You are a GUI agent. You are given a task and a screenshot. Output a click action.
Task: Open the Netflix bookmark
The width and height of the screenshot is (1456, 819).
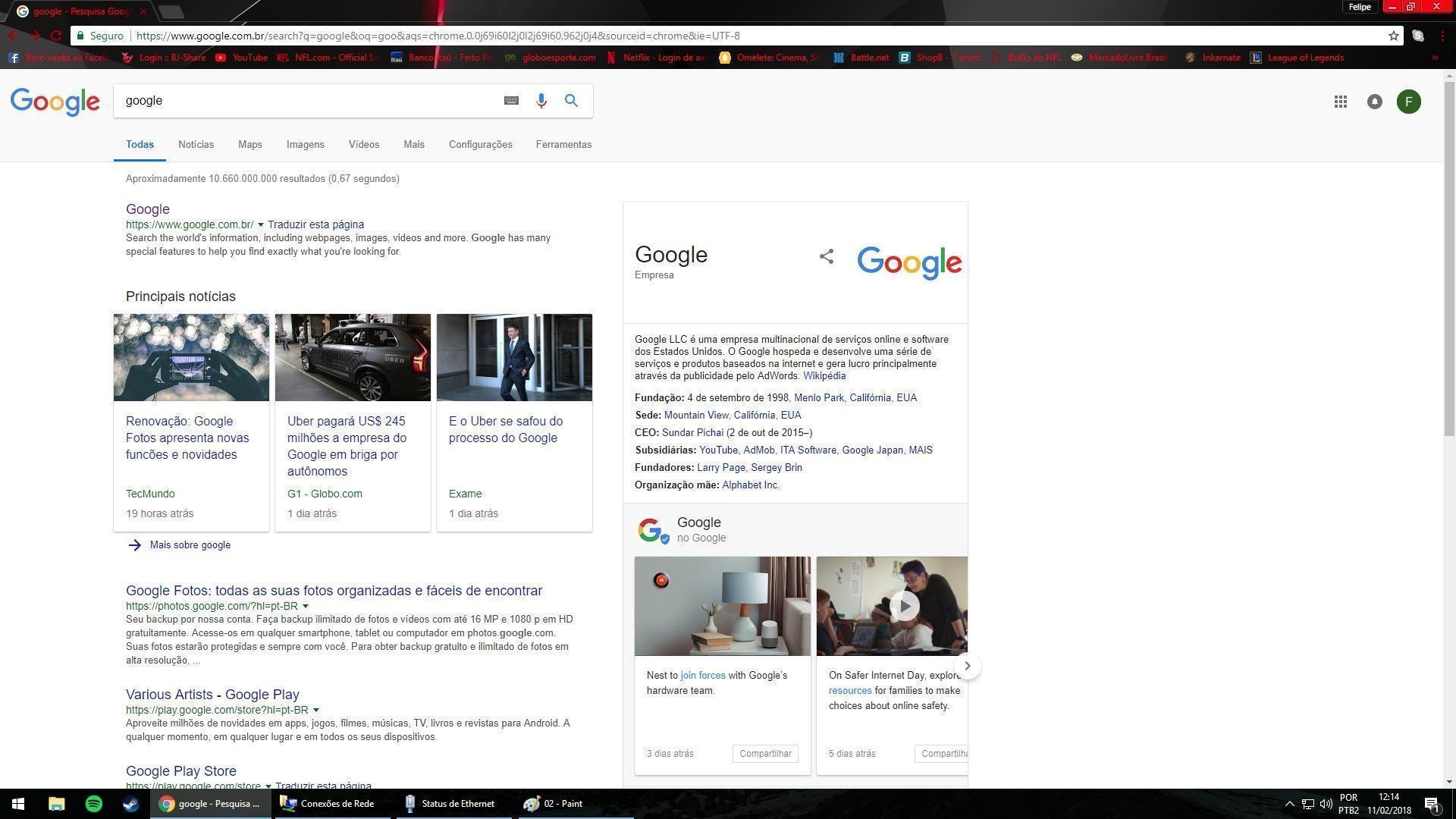656,58
